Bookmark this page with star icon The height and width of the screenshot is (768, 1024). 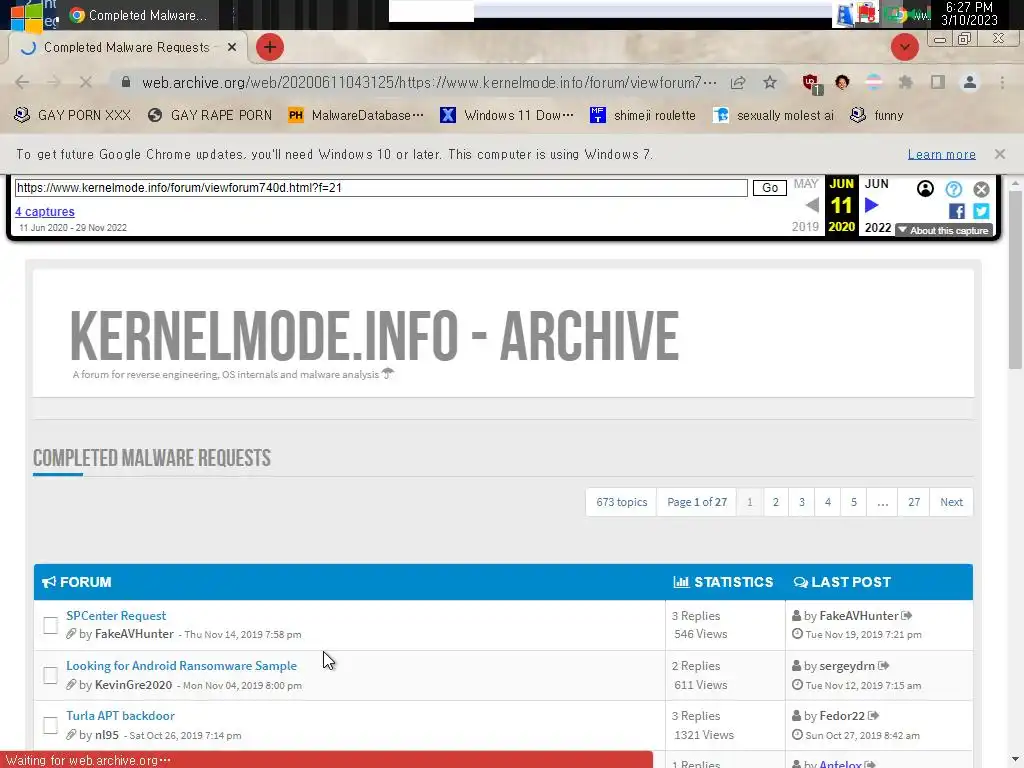tap(770, 82)
